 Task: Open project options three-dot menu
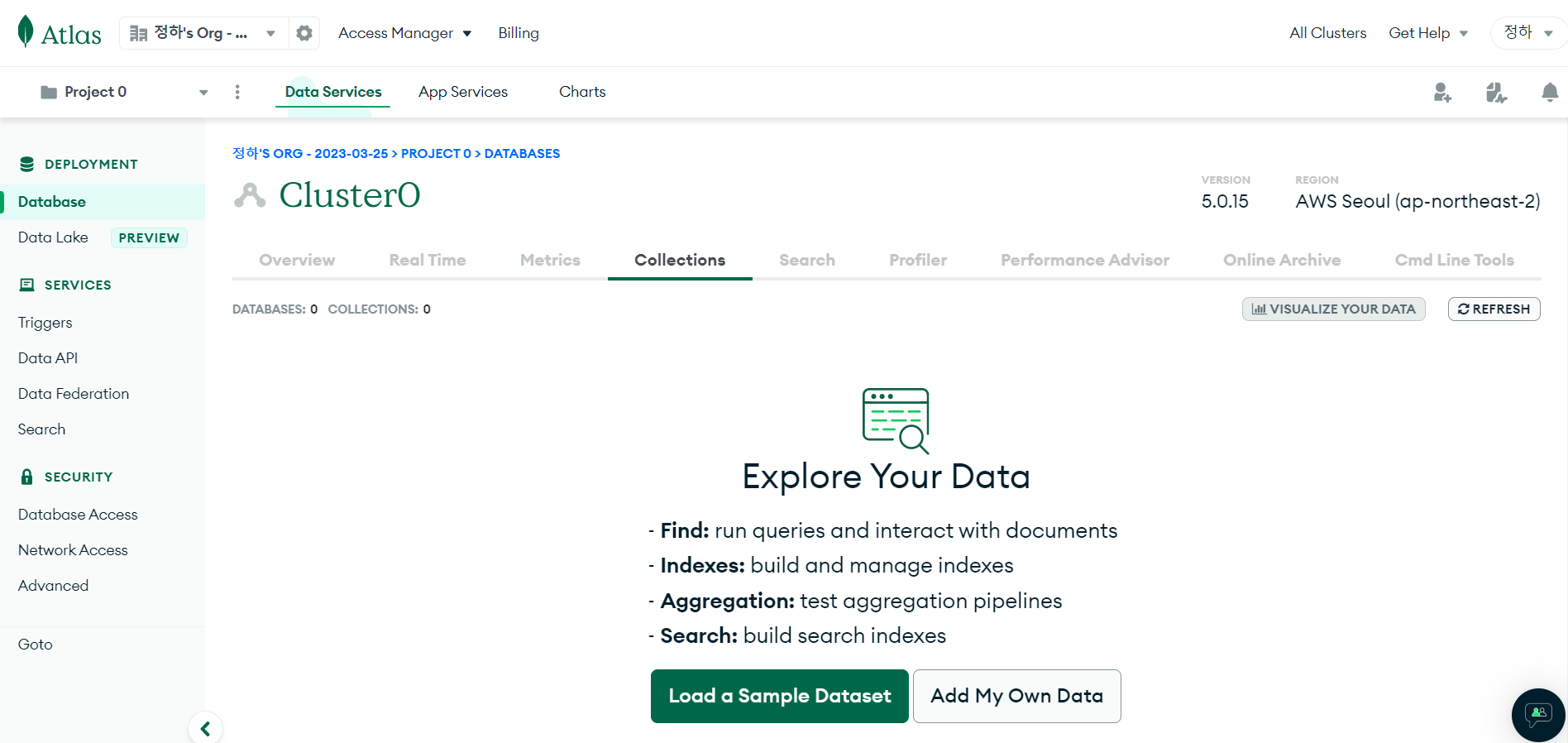tap(237, 92)
